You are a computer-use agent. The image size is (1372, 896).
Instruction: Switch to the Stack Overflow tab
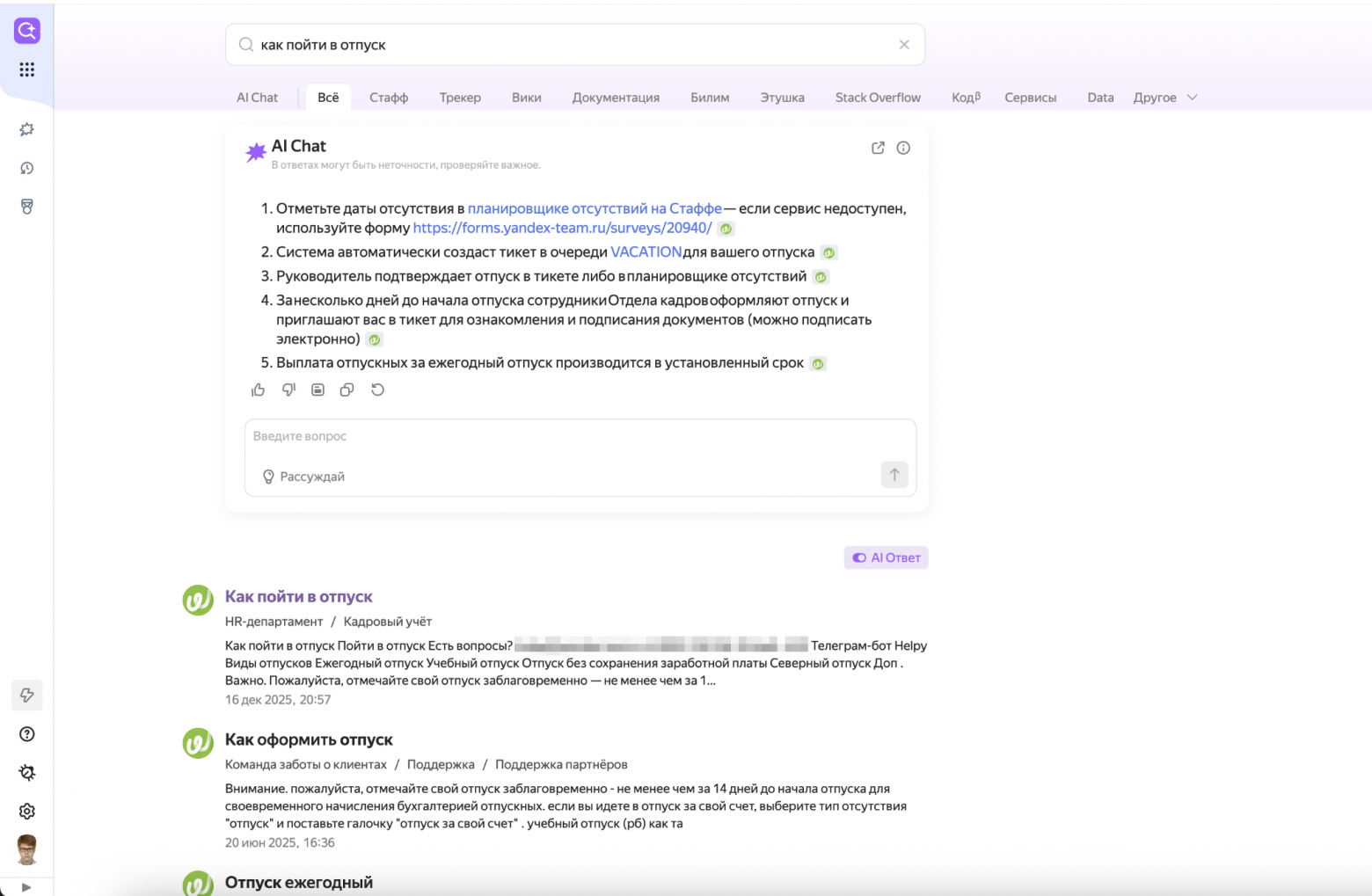(x=878, y=98)
